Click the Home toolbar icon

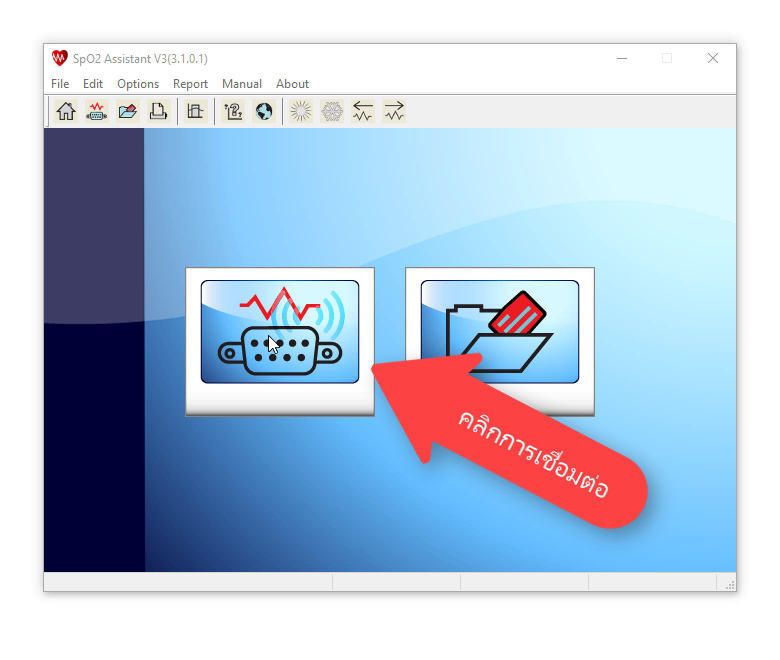(x=66, y=111)
